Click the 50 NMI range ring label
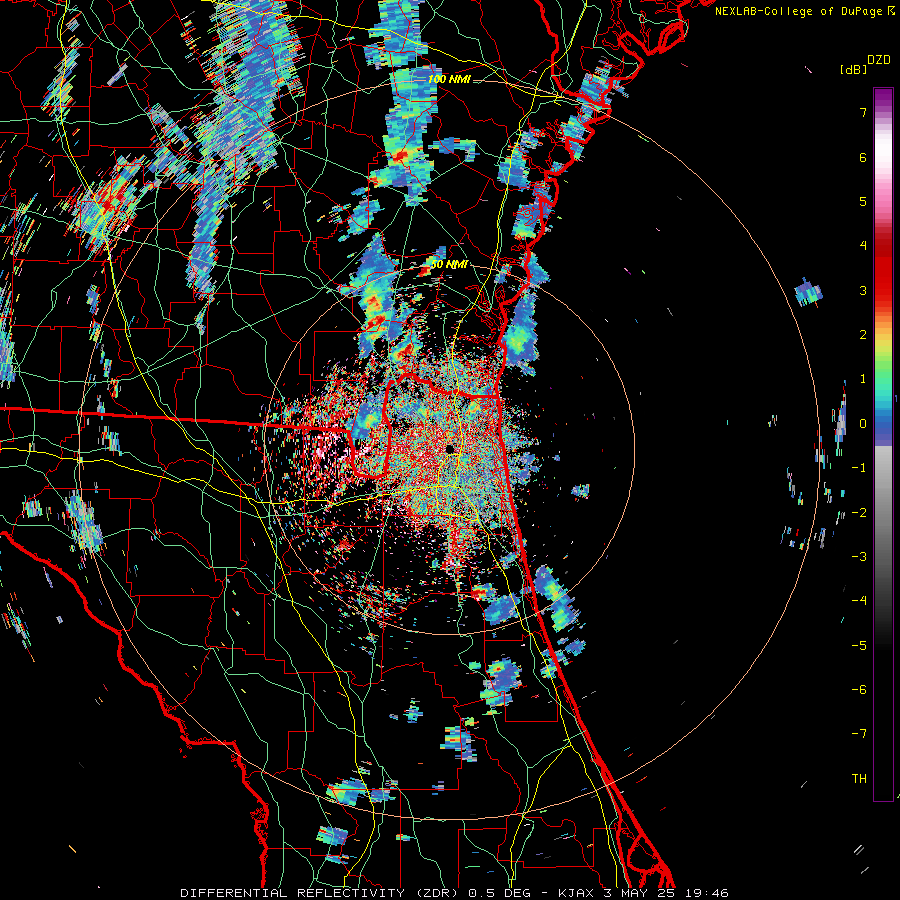The width and height of the screenshot is (900, 900). [x=449, y=264]
